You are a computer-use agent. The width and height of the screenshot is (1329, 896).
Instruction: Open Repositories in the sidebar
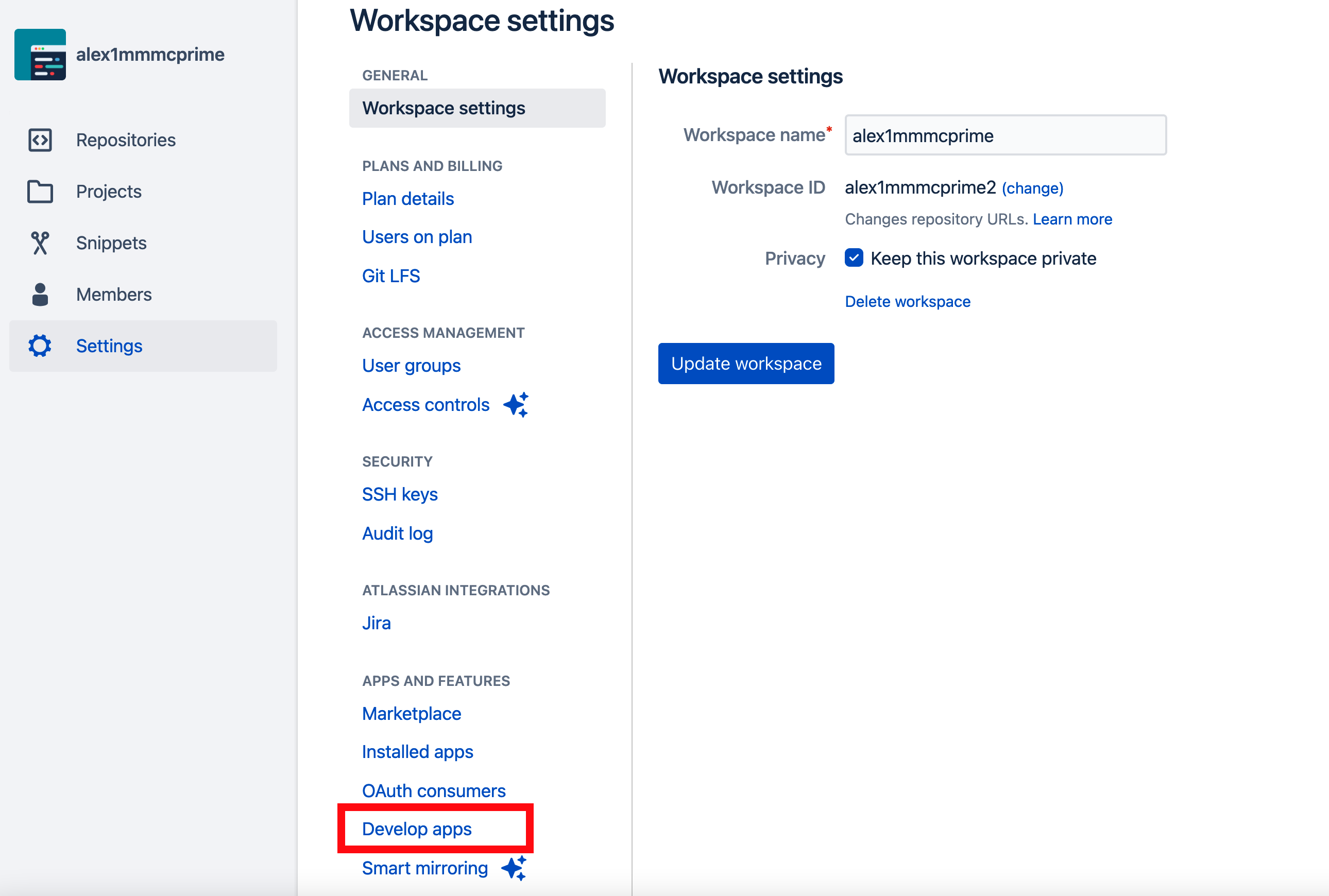143,140
